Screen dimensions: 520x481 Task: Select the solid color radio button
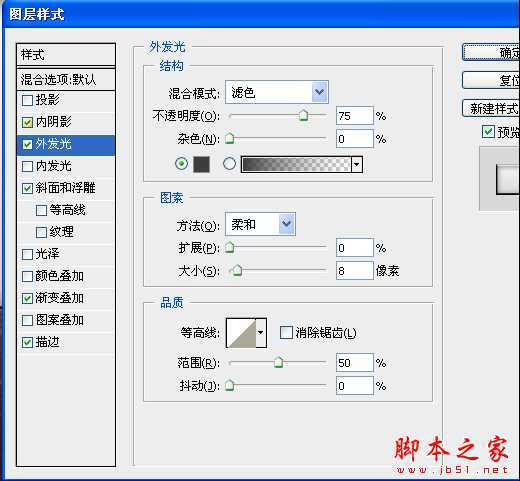(x=181, y=164)
